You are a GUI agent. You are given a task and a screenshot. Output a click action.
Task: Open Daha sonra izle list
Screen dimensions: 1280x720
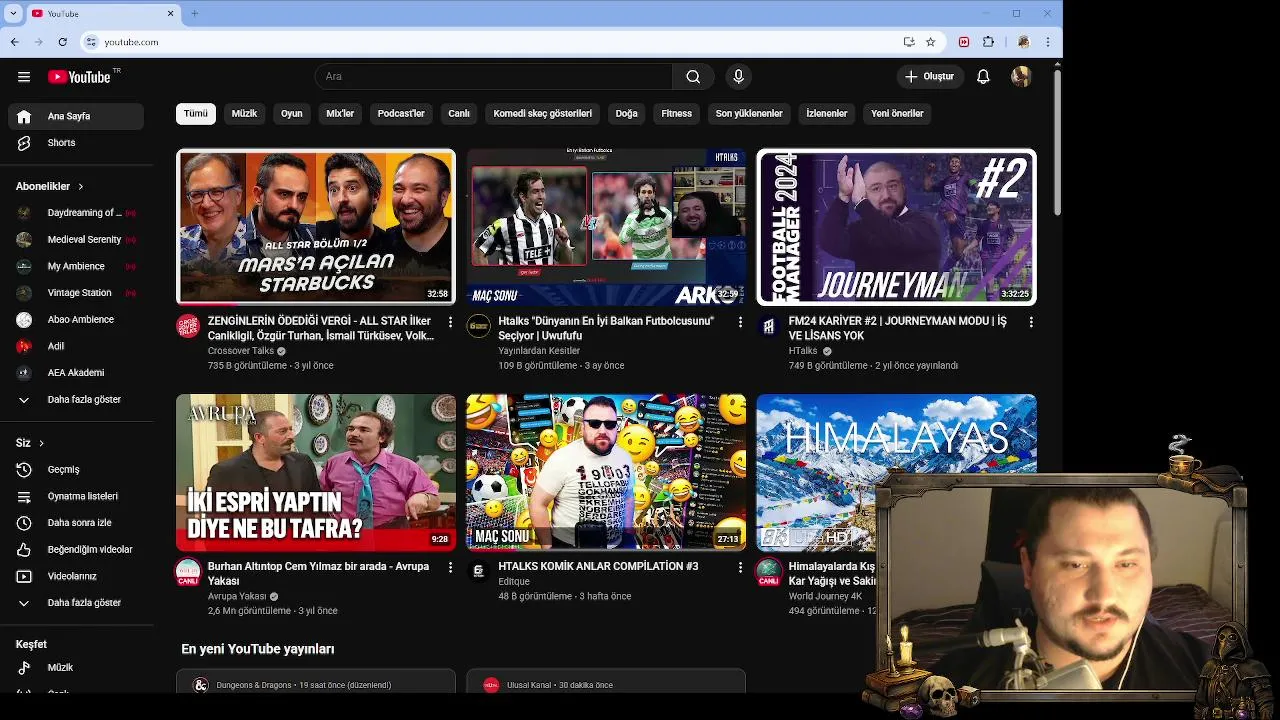(76, 523)
